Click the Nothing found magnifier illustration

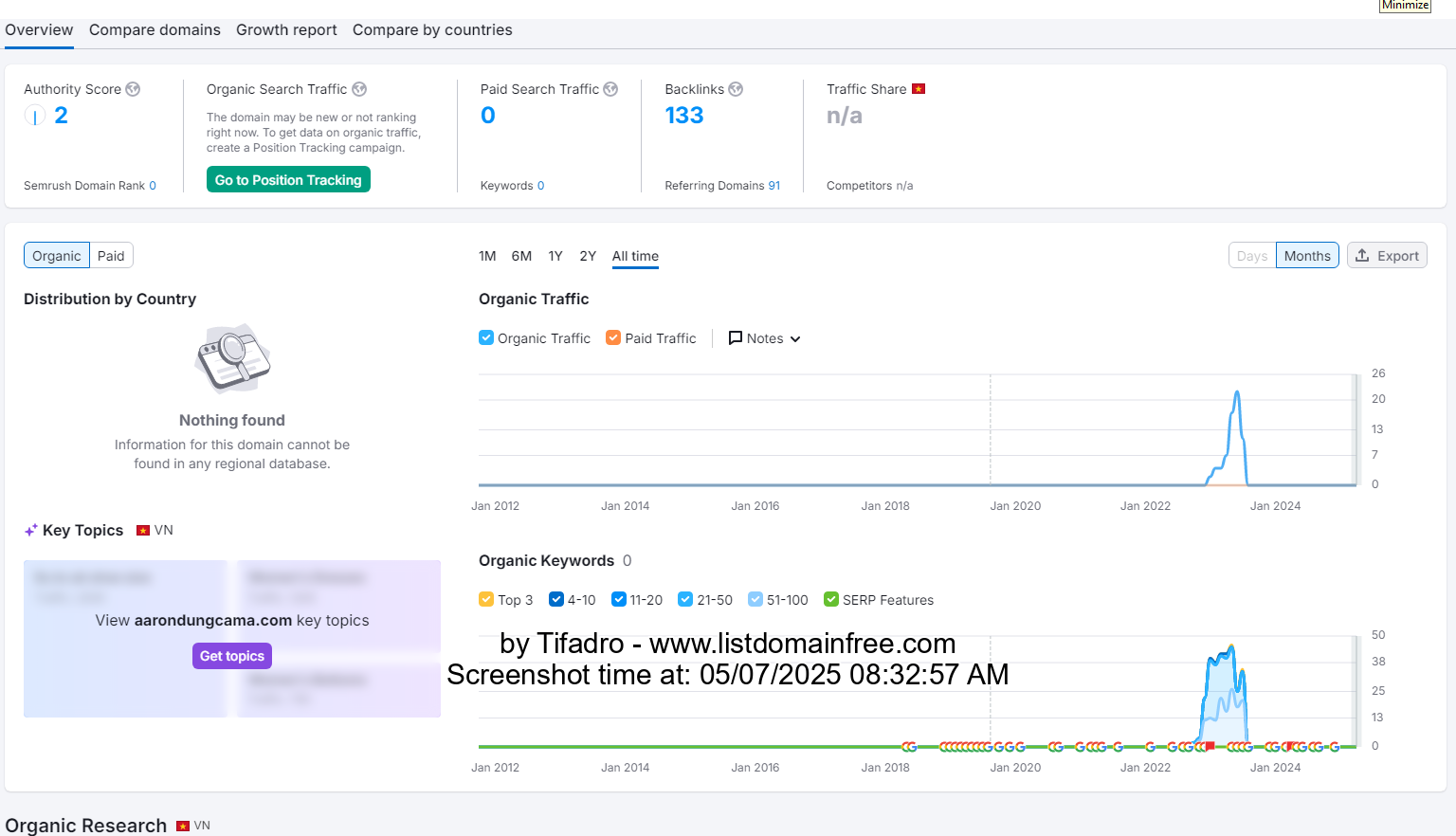pyautogui.click(x=232, y=358)
